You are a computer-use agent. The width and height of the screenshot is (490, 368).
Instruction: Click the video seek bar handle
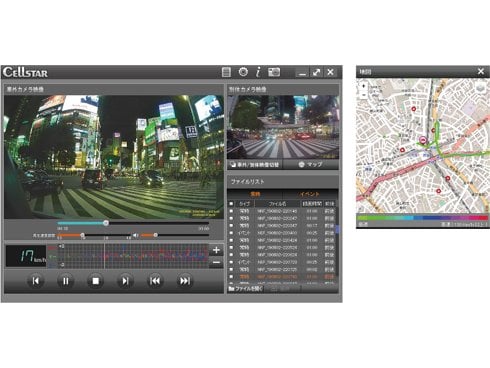(106, 223)
